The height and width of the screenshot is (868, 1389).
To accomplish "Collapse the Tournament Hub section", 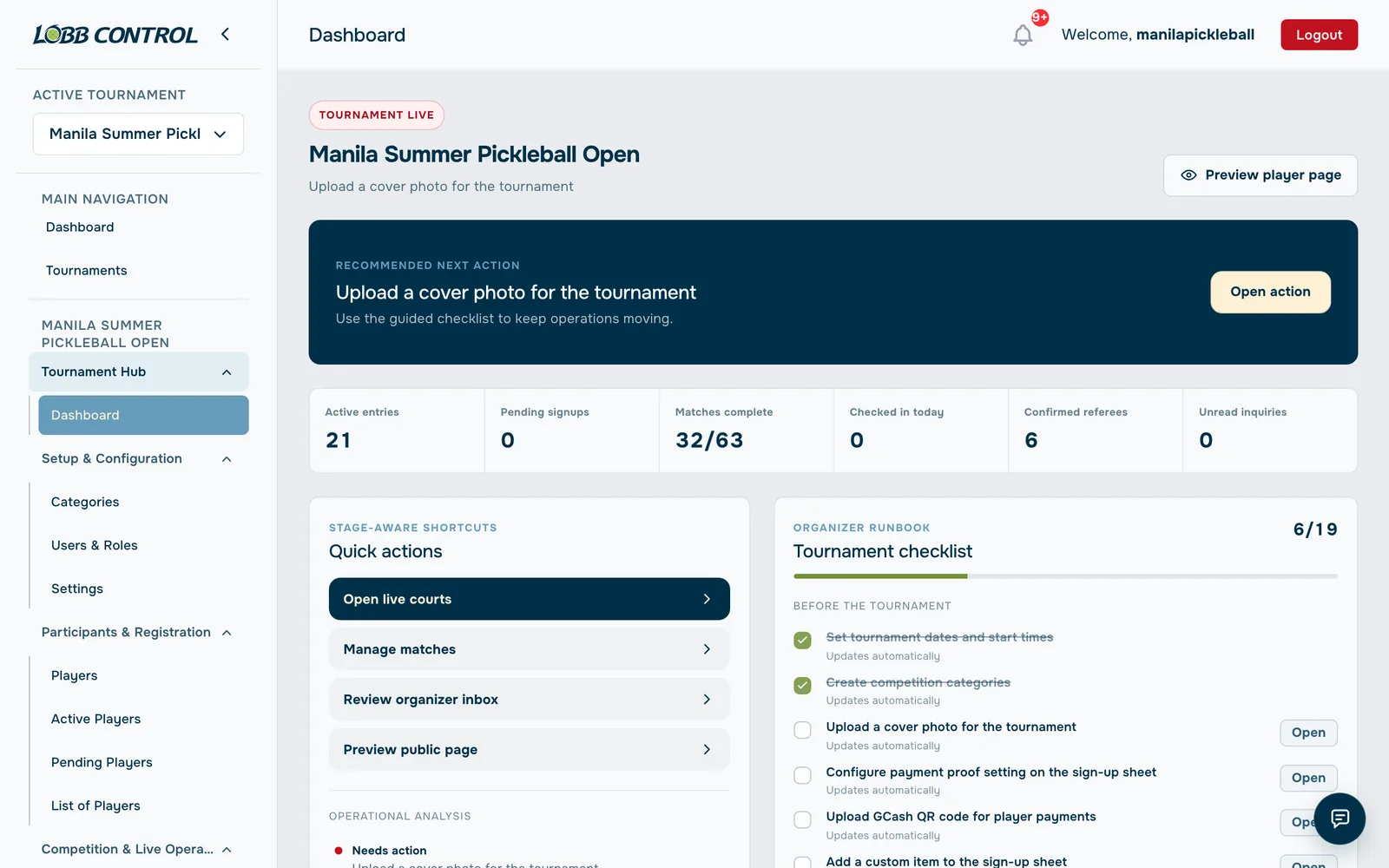I will [227, 372].
